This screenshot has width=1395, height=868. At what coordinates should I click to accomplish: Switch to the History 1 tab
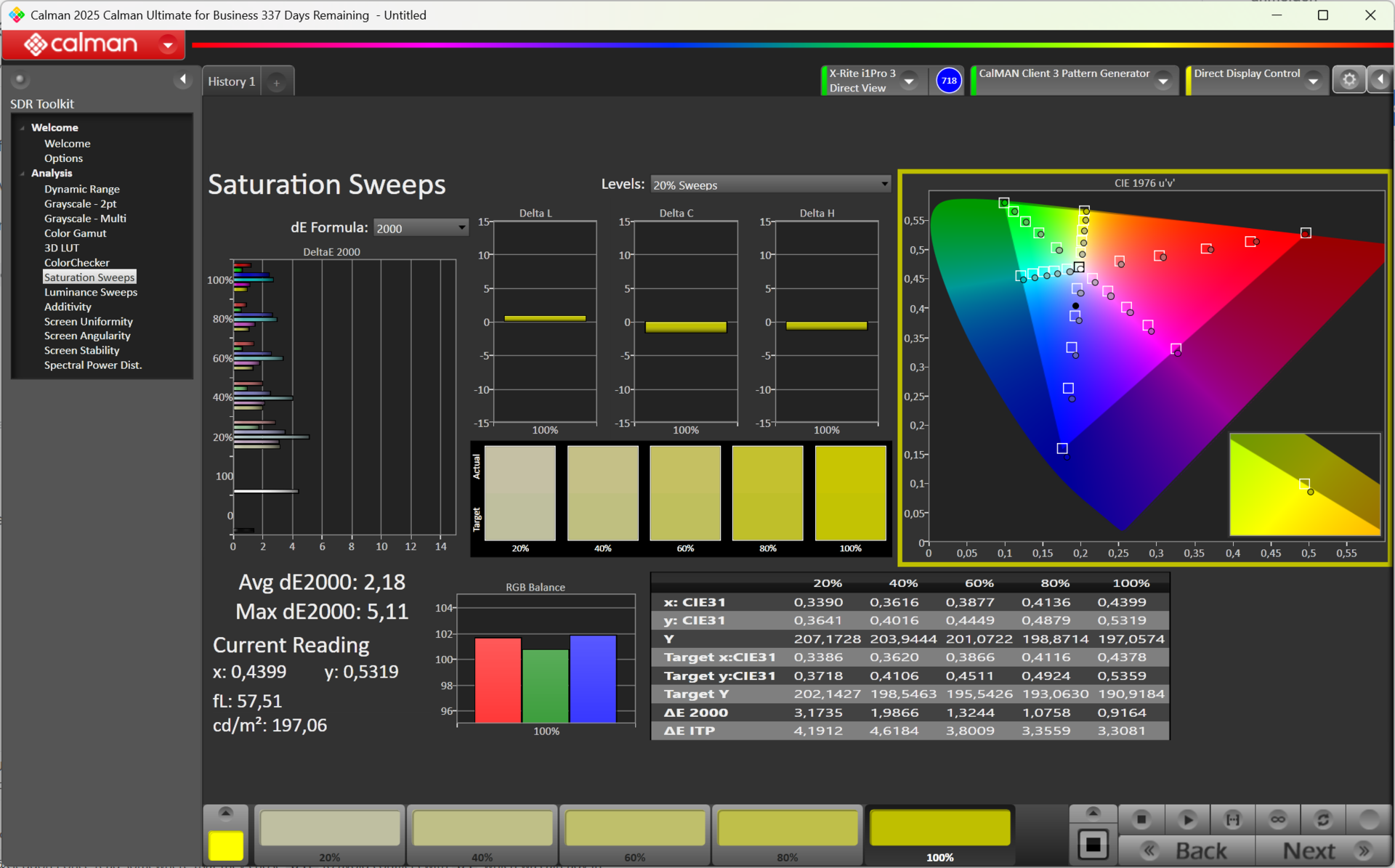(x=231, y=82)
